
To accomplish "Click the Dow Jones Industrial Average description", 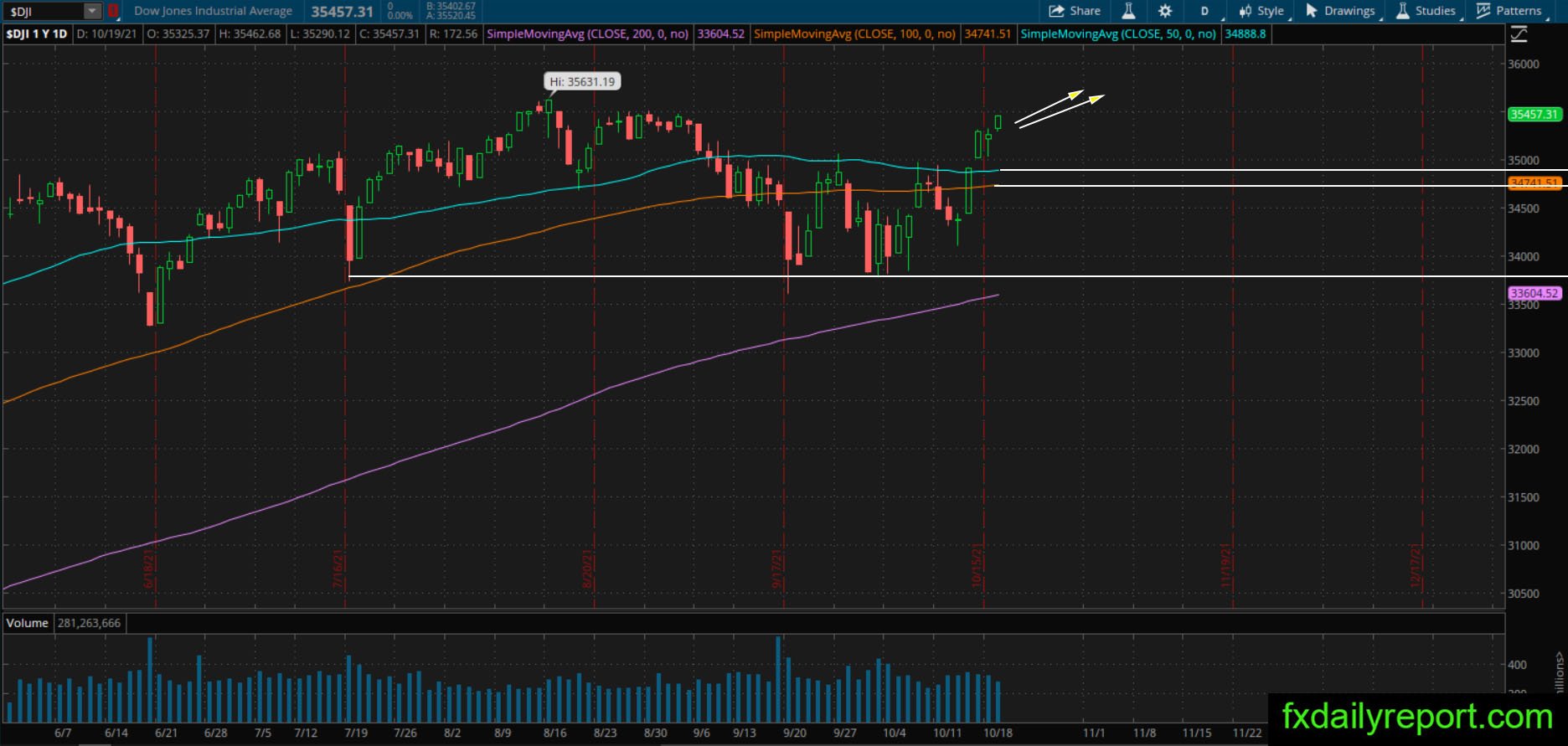I will pos(213,11).
